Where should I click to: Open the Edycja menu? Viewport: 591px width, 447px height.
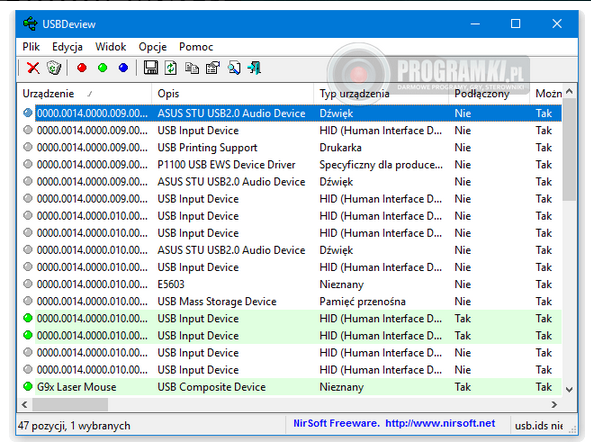67,47
